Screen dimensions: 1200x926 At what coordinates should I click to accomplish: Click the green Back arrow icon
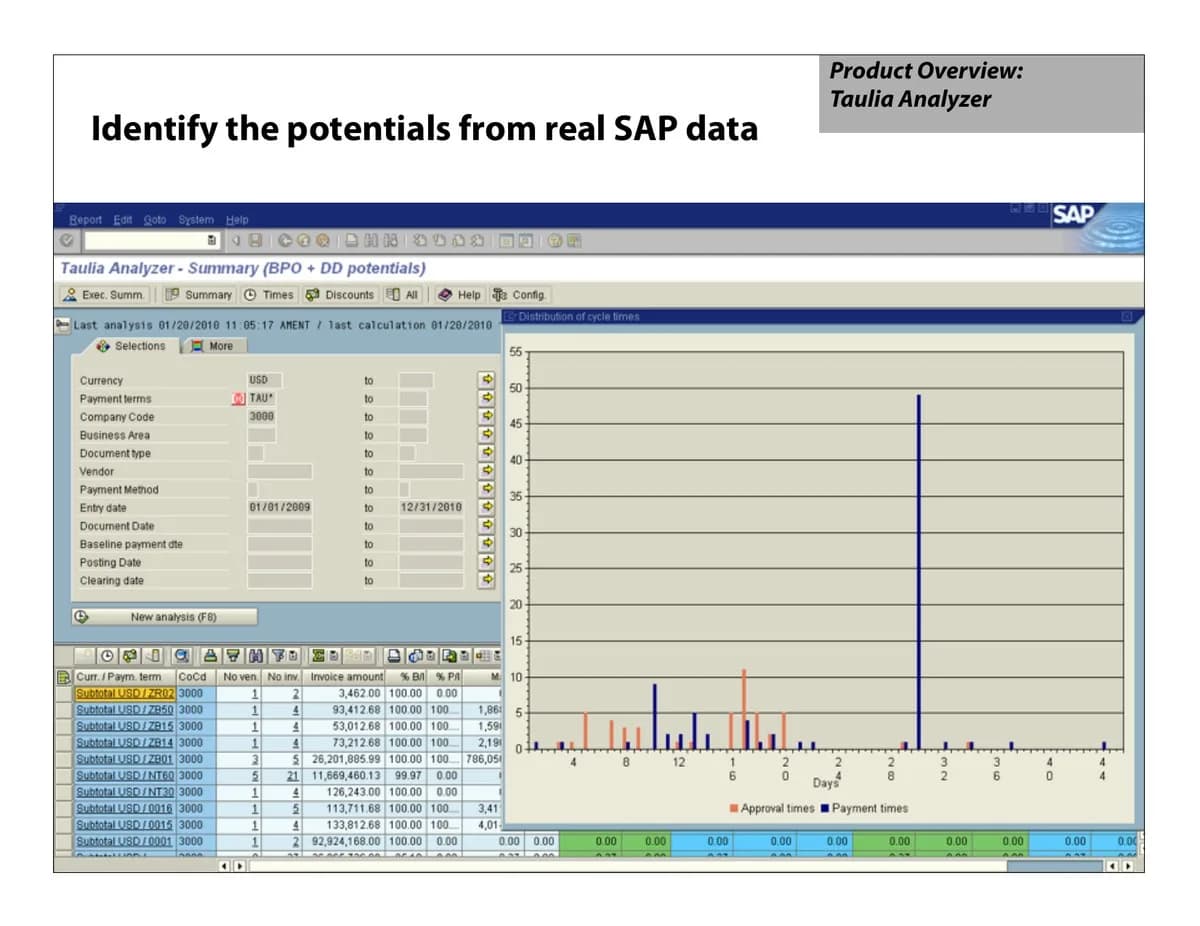click(285, 241)
